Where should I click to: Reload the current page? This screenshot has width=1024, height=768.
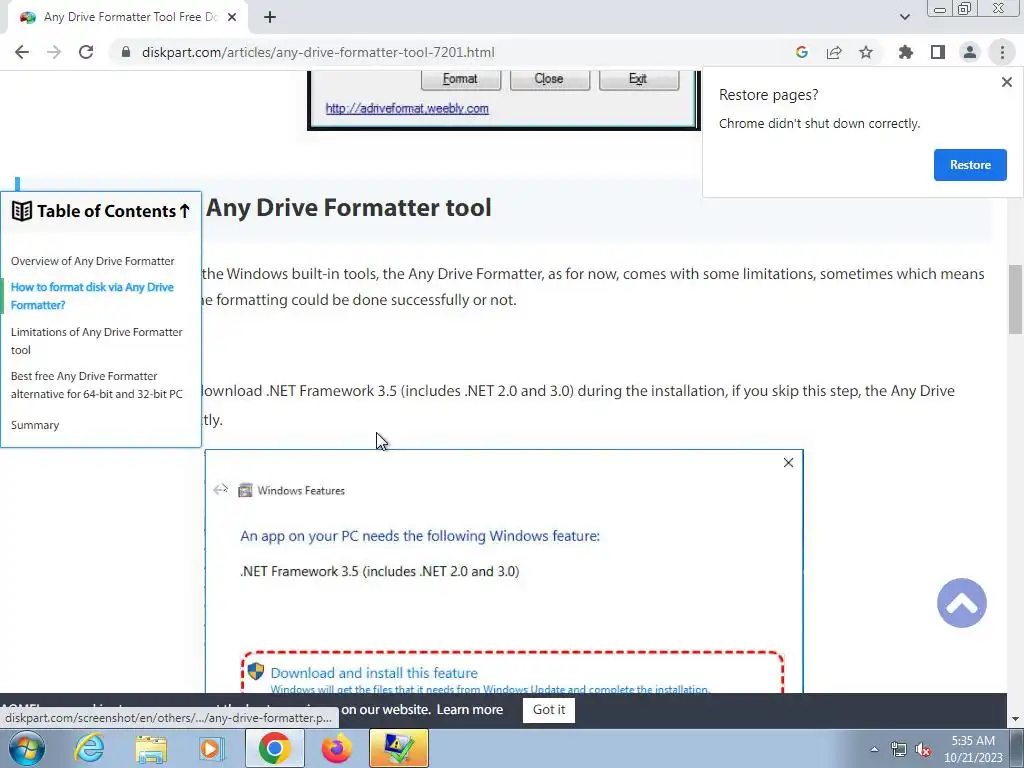[x=86, y=52]
